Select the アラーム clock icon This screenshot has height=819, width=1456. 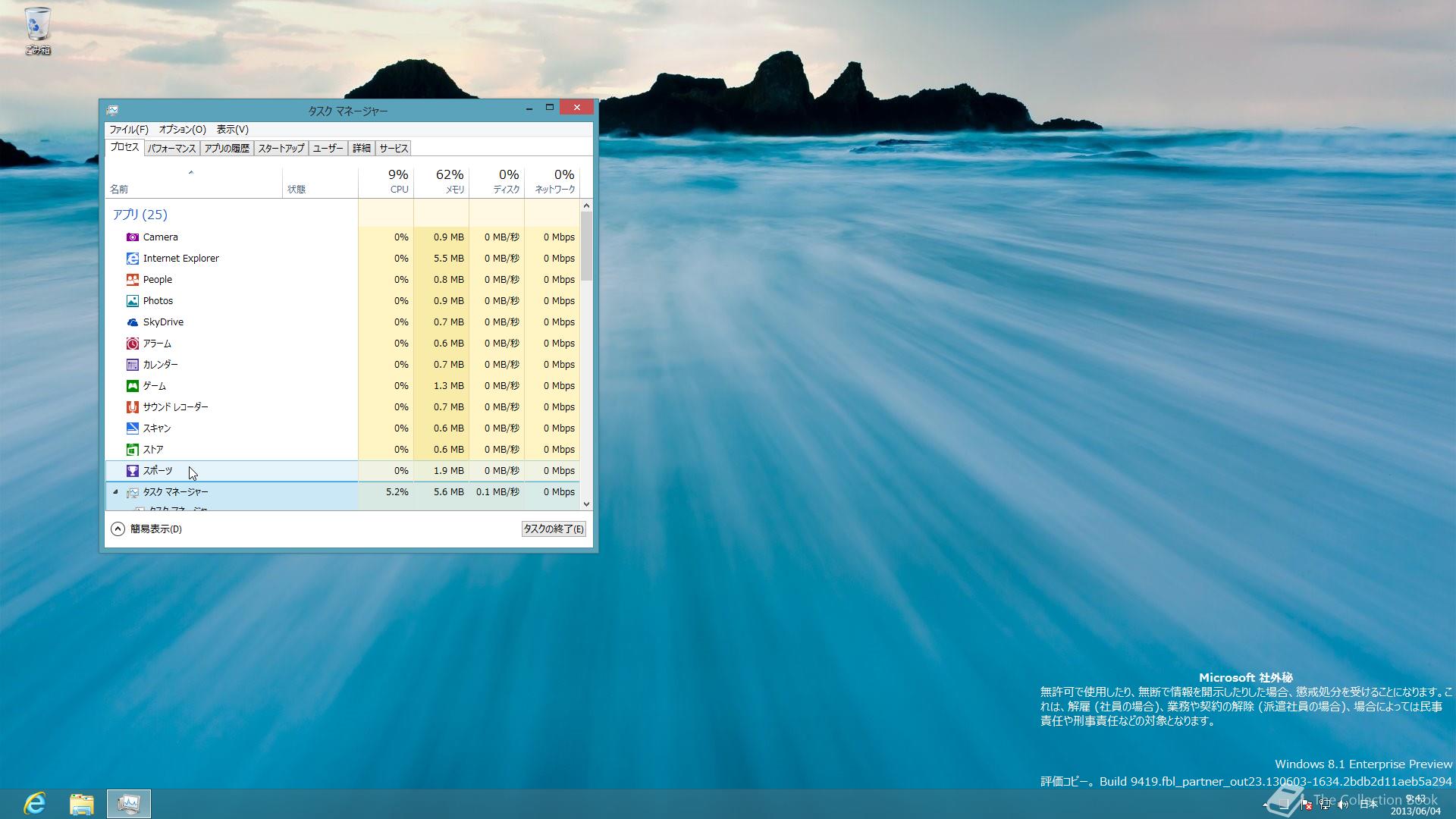pos(133,344)
